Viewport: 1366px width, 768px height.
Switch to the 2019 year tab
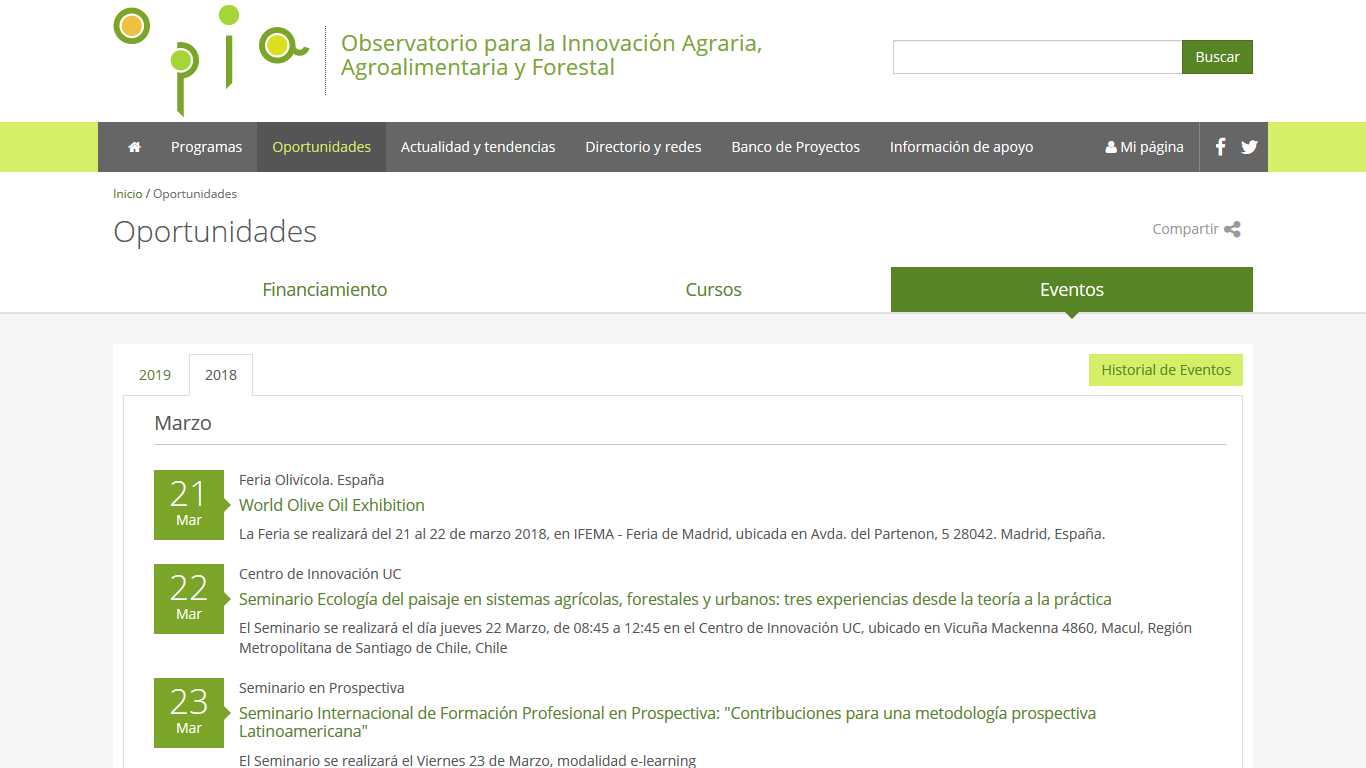[155, 375]
